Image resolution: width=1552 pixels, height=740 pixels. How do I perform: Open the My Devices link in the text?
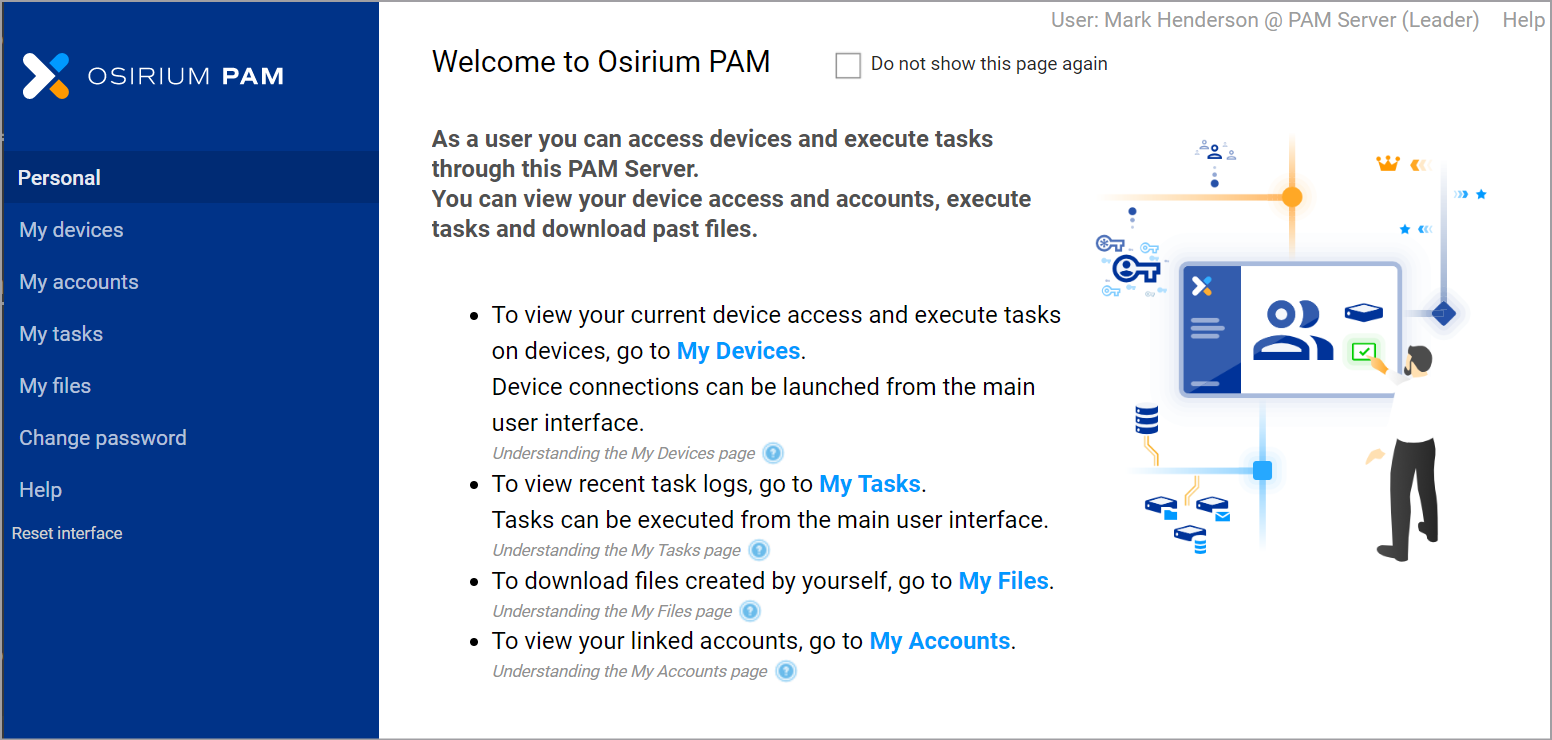738,350
